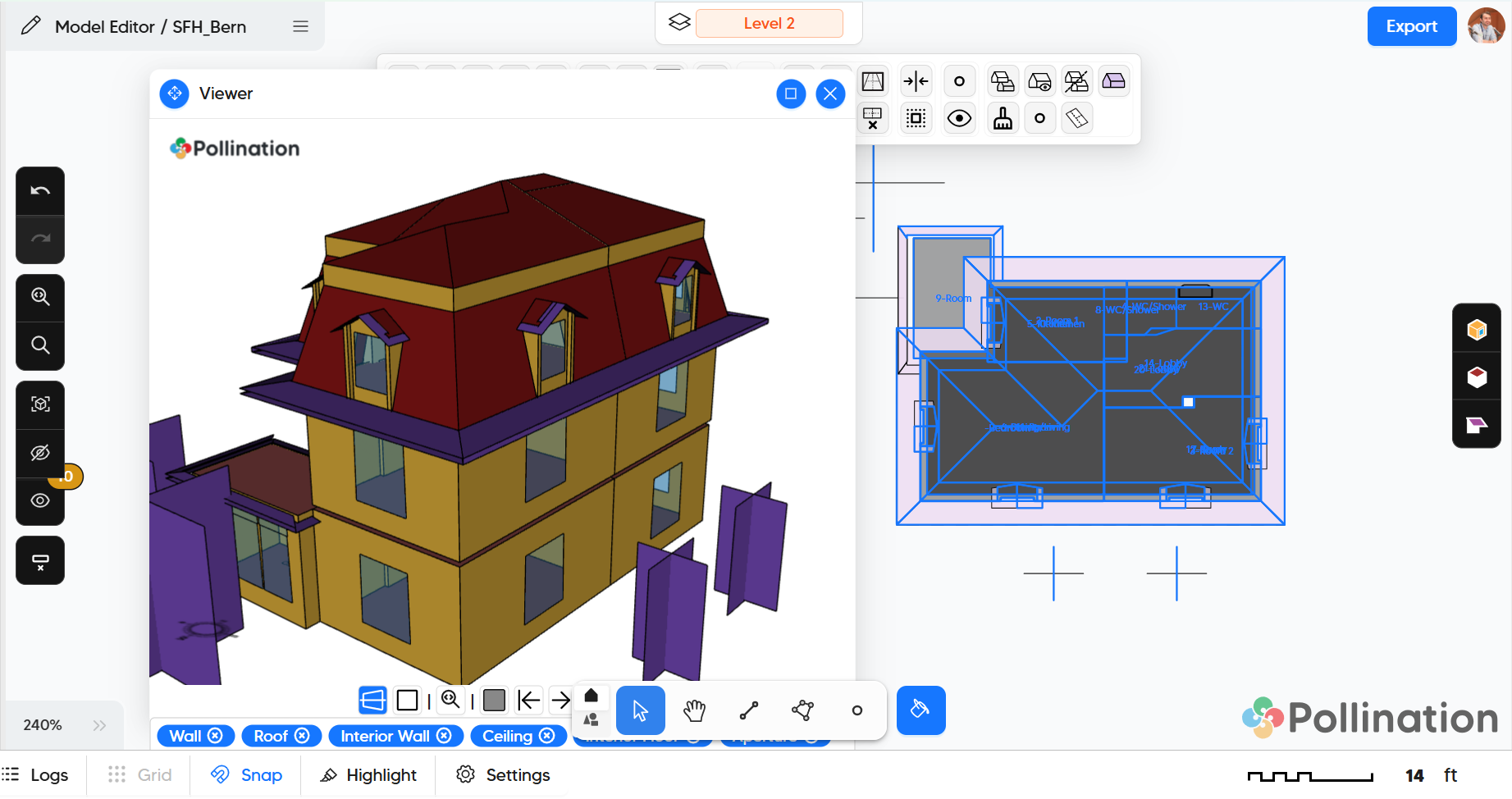
Task: Click the undo arrow button
Action: coord(40,191)
